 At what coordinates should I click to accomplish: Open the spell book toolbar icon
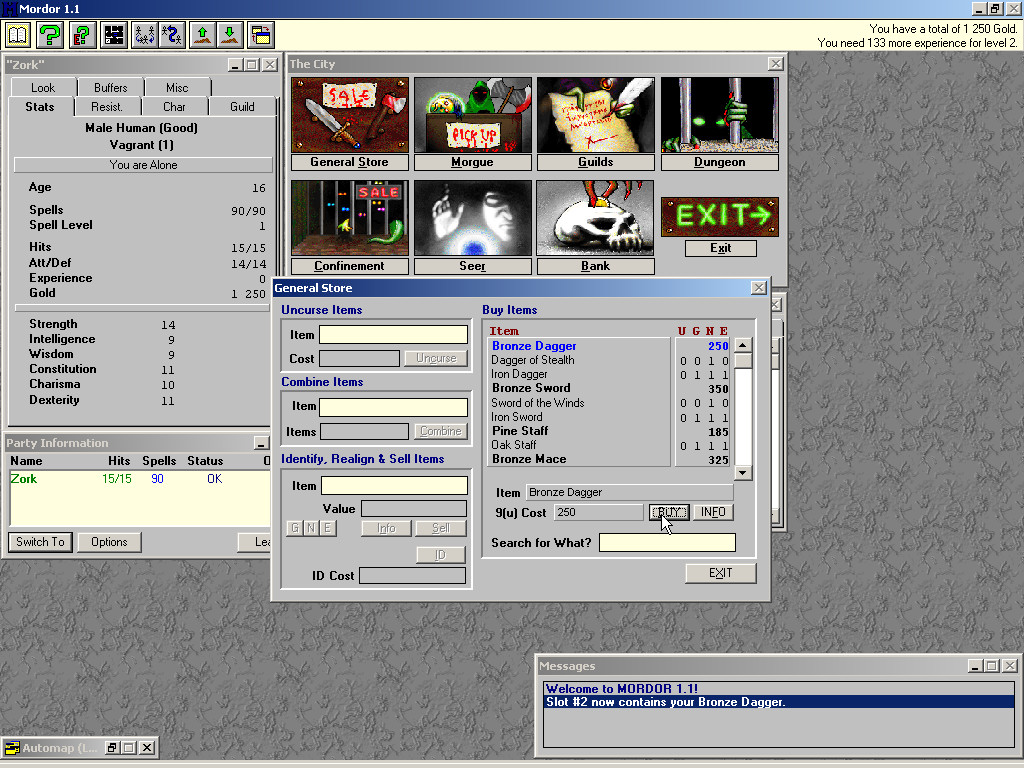coord(18,35)
